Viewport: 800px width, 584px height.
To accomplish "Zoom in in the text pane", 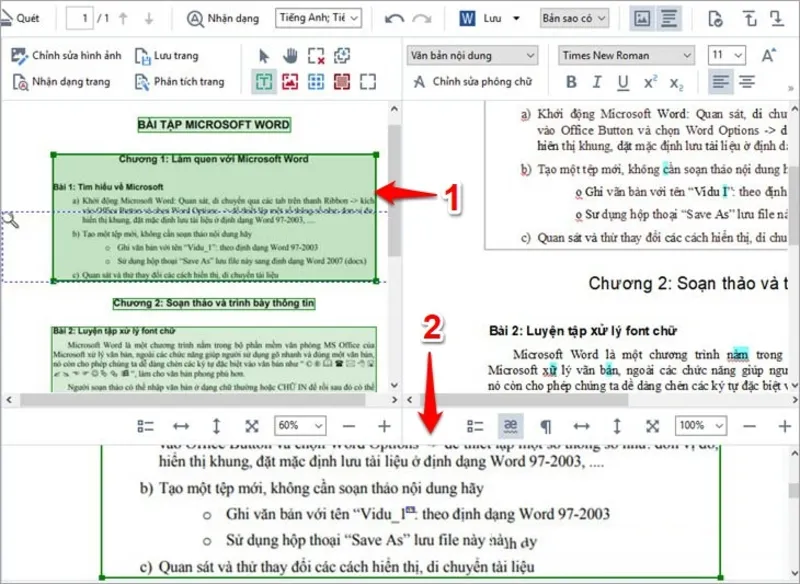I will pyautogui.click(x=785, y=426).
